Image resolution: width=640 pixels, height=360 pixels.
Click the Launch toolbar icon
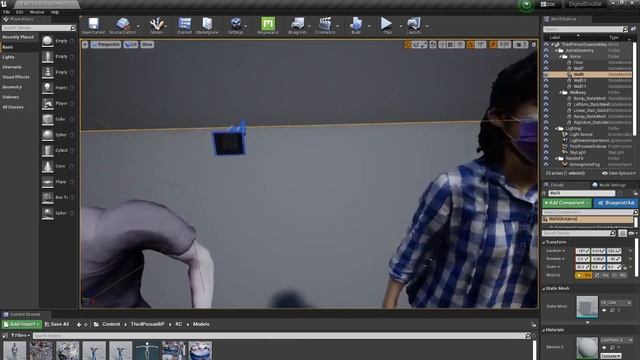tap(413, 24)
